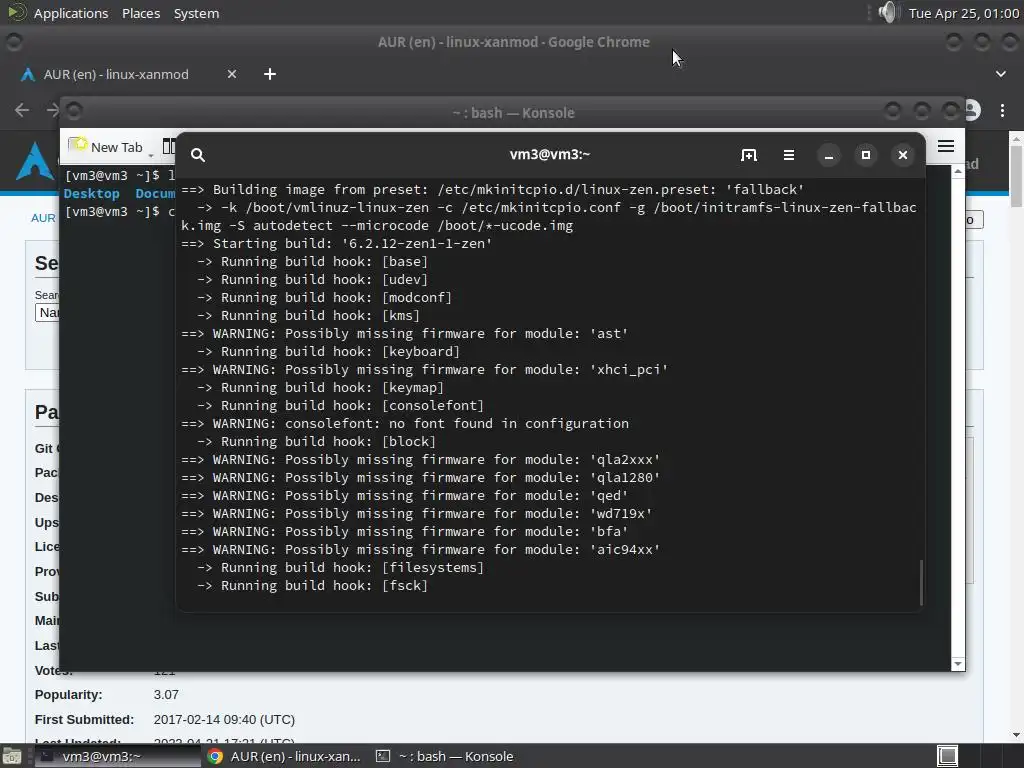Click Konsole scrollbar down arrow
Image resolution: width=1024 pixels, height=768 pixels.
click(x=957, y=664)
